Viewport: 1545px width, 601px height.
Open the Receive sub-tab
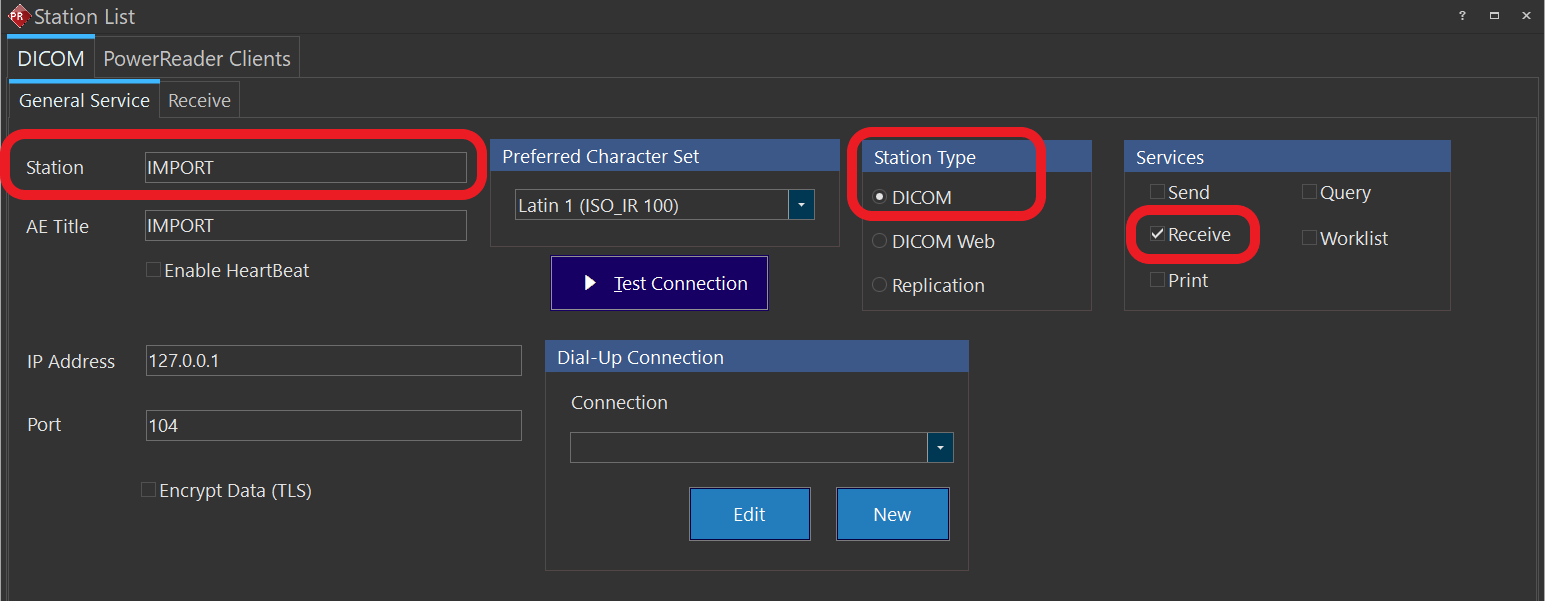point(199,101)
